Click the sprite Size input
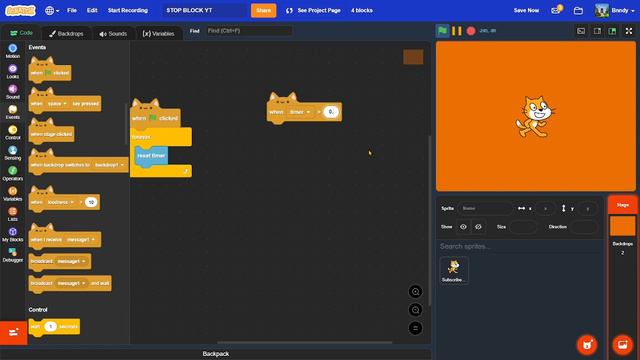640x360 pixels. tap(523, 227)
